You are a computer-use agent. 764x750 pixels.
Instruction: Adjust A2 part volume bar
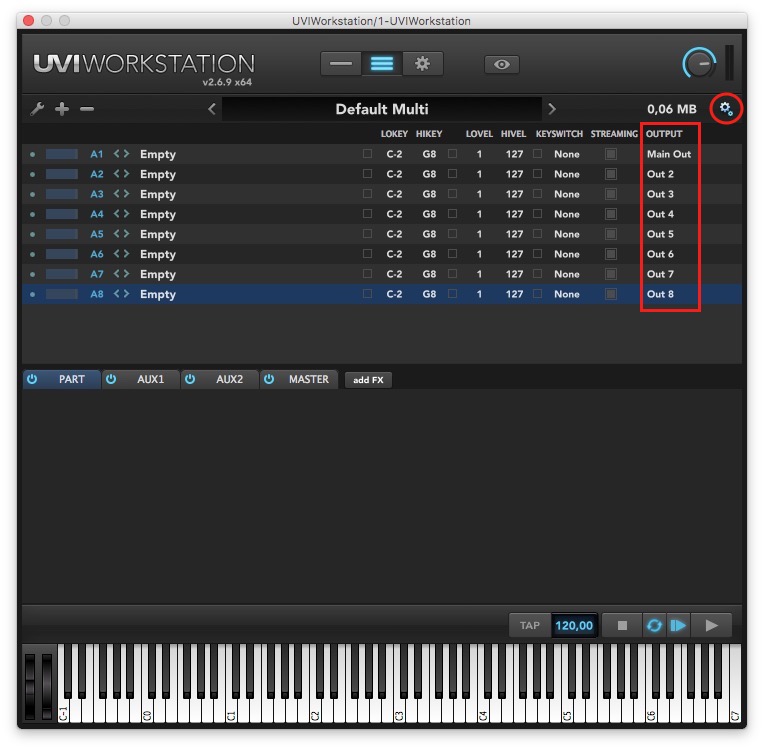(x=61, y=174)
